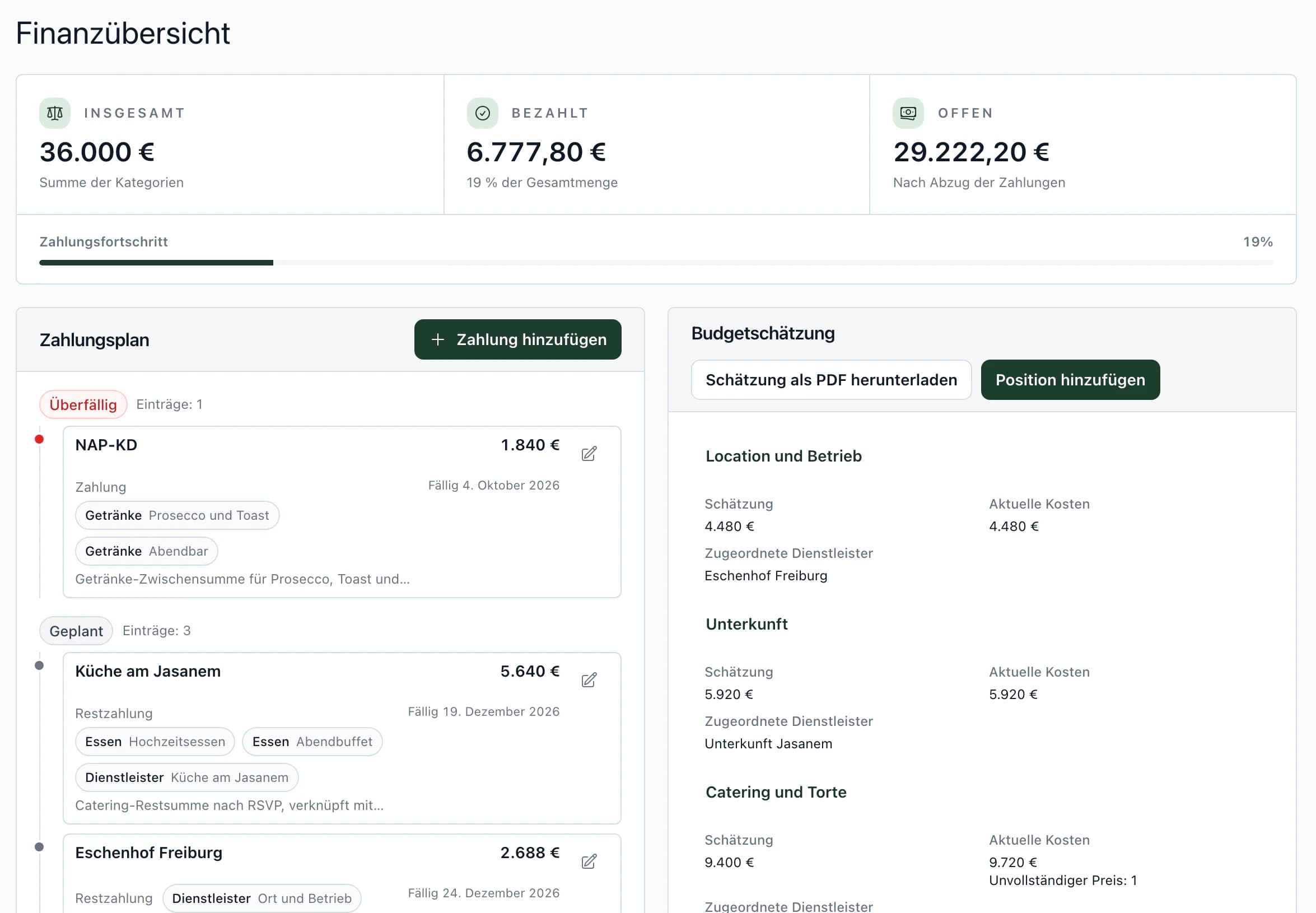The height and width of the screenshot is (913, 1316).
Task: Click the Geplant status badge
Action: 76,631
